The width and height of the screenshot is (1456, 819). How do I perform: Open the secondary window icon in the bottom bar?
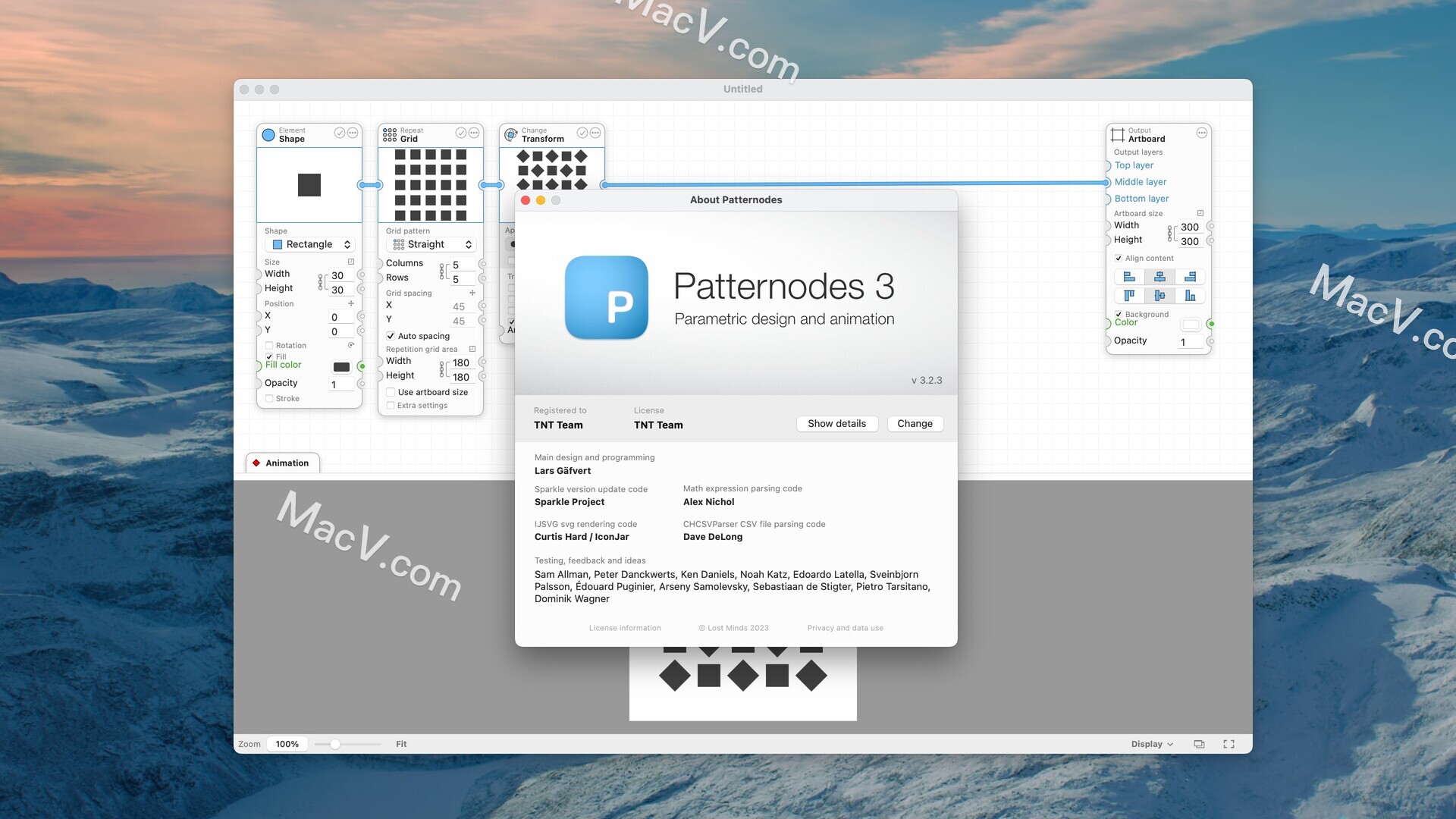click(1199, 744)
